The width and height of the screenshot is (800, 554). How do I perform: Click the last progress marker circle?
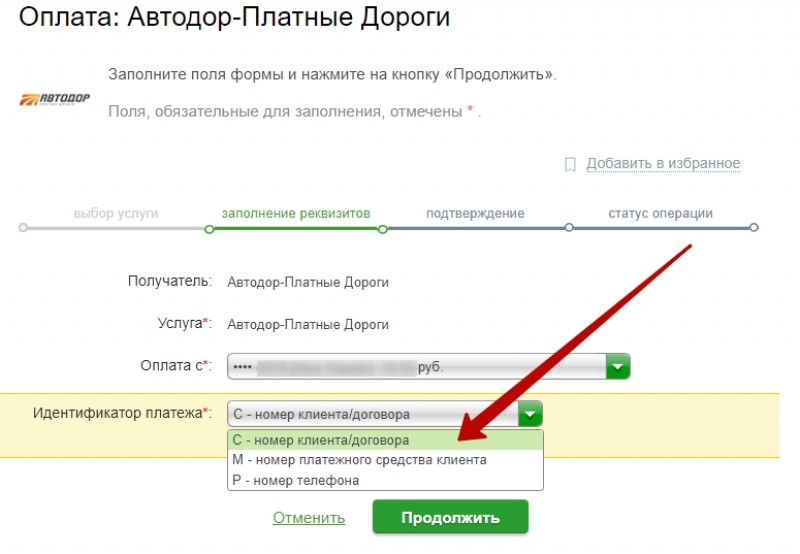tap(754, 228)
